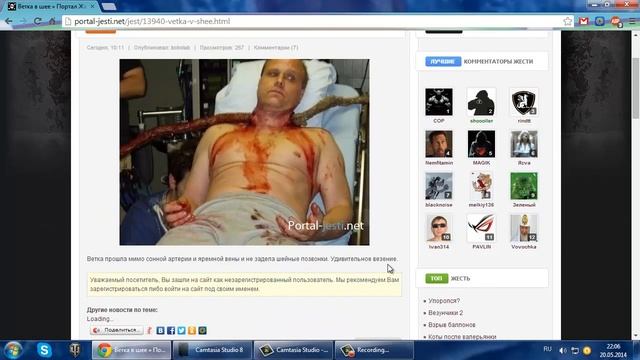Share the post on VKontakte

coord(160,330)
